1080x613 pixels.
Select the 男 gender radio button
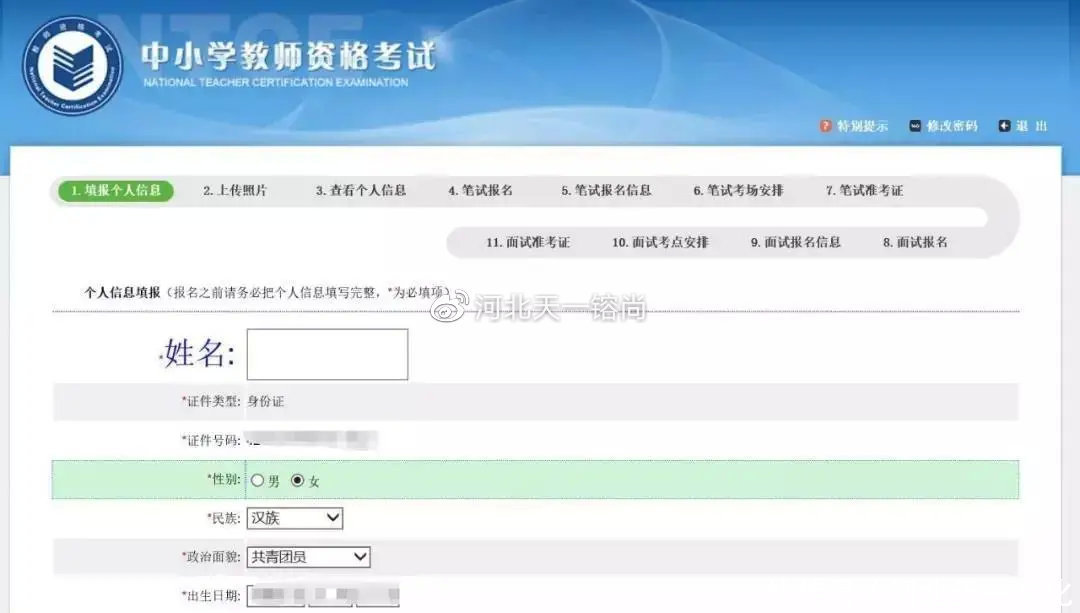258,479
